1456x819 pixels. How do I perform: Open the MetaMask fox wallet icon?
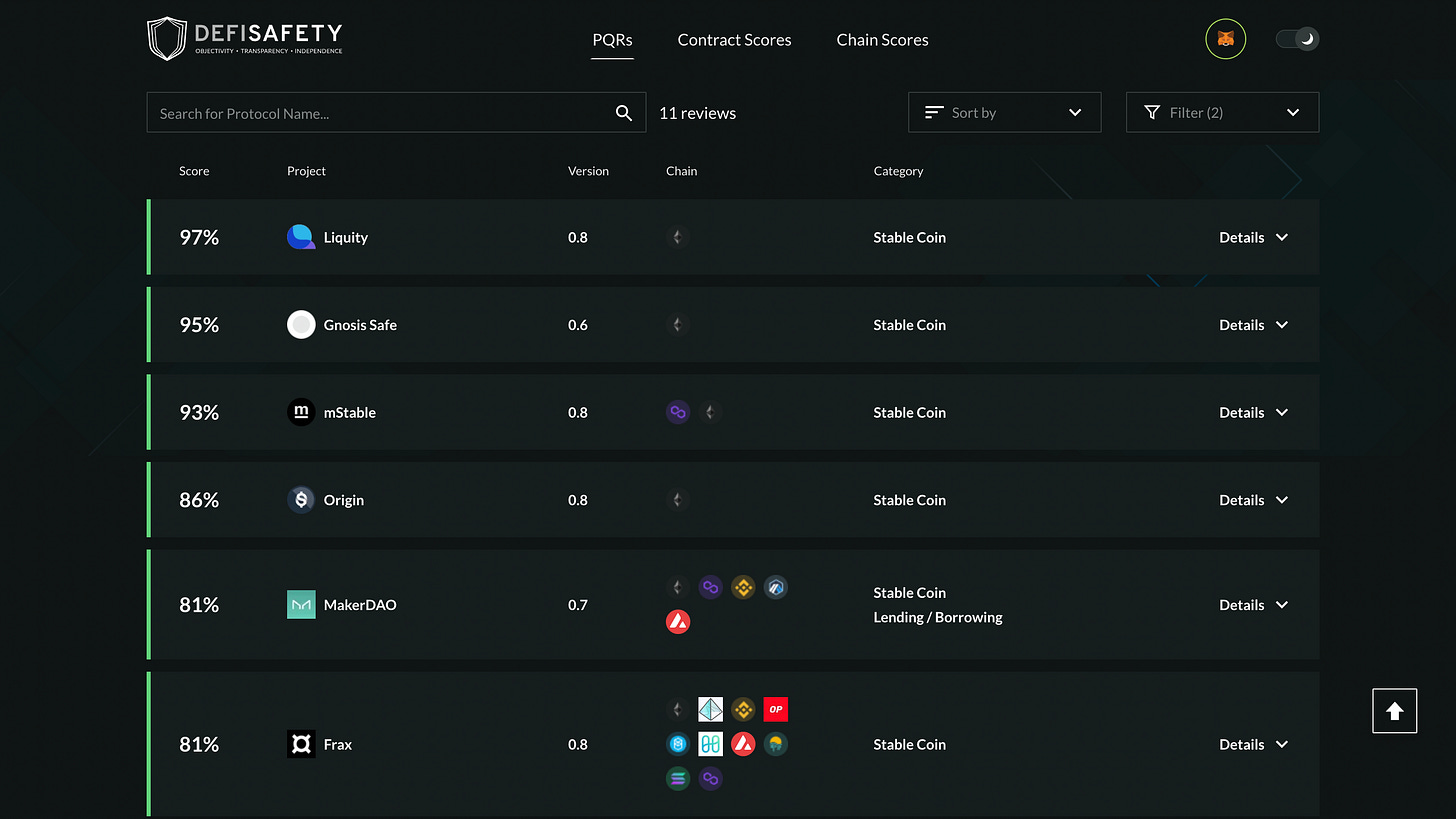pyautogui.click(x=1225, y=39)
